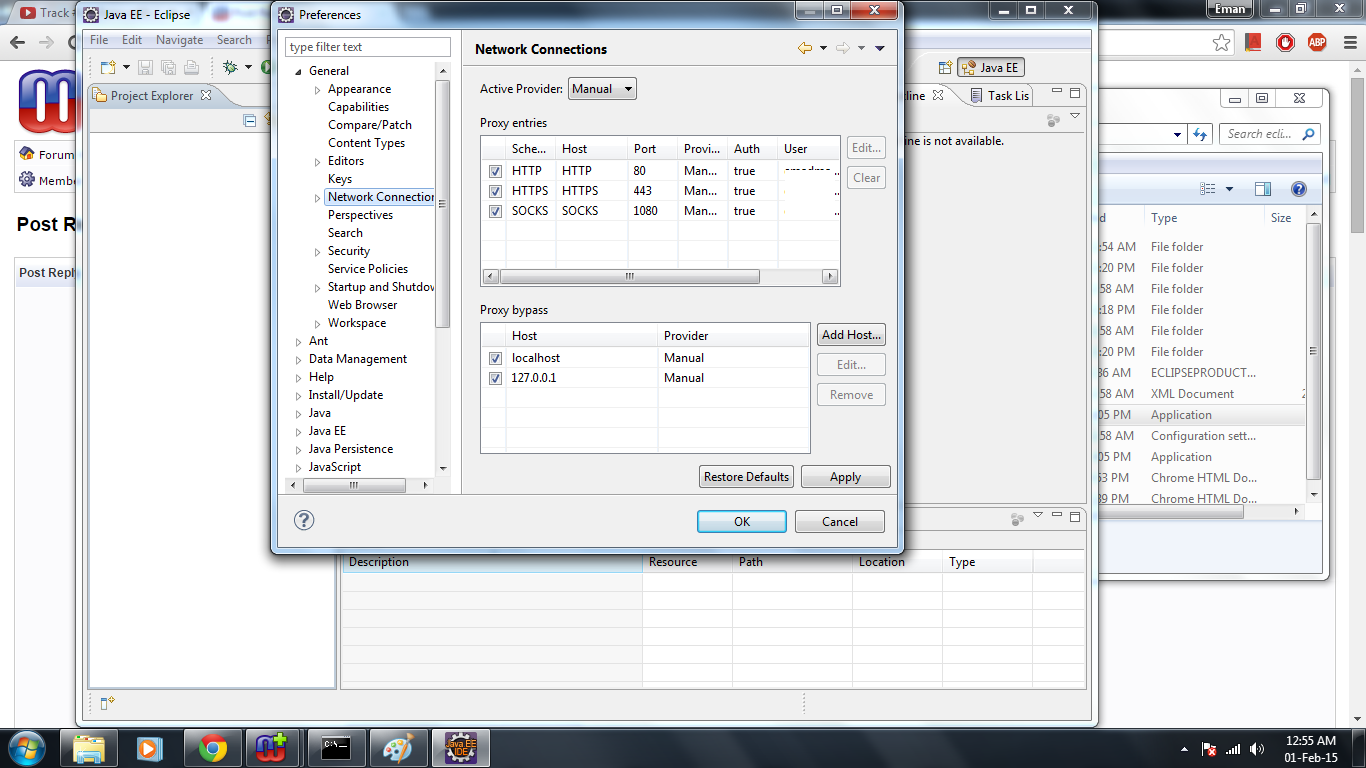This screenshot has height=768, width=1366.
Task: Click the Open Perspective icon
Action: pos(945,68)
